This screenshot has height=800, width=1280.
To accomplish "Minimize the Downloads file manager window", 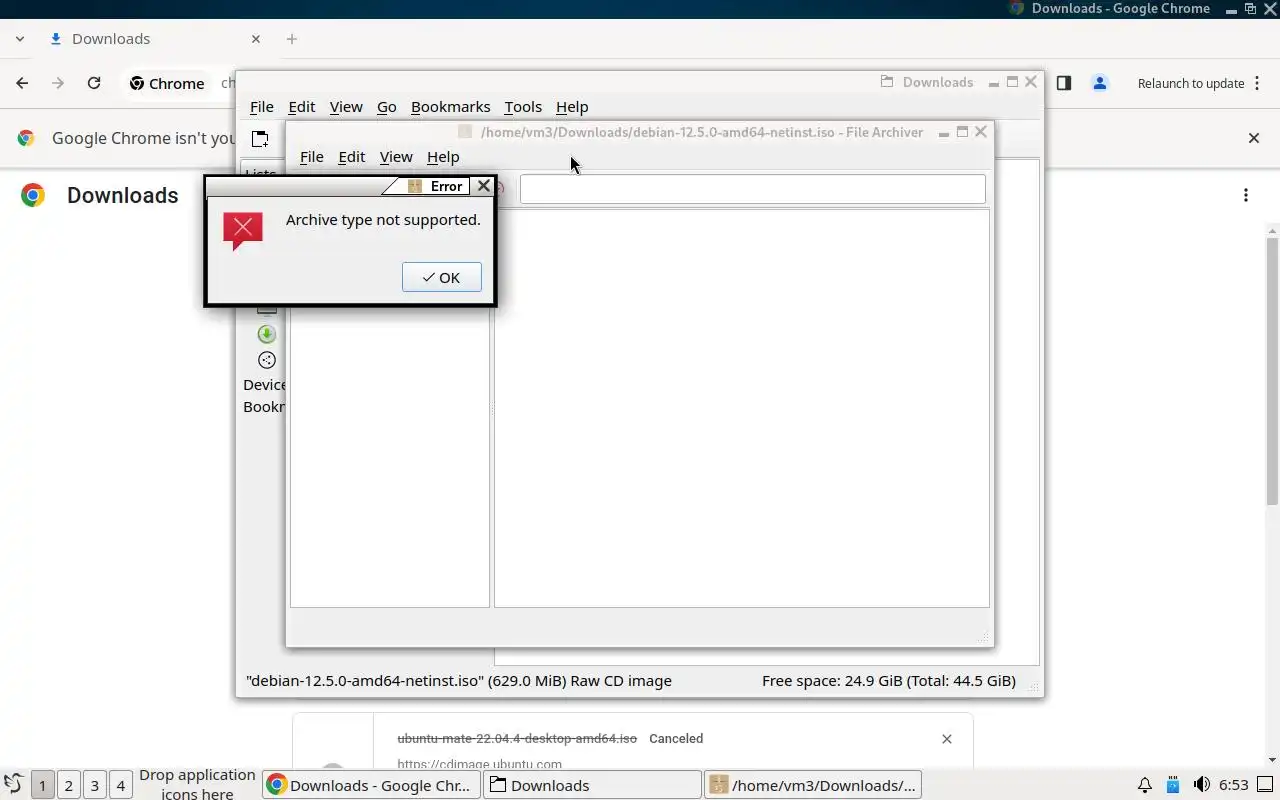I will (994, 83).
